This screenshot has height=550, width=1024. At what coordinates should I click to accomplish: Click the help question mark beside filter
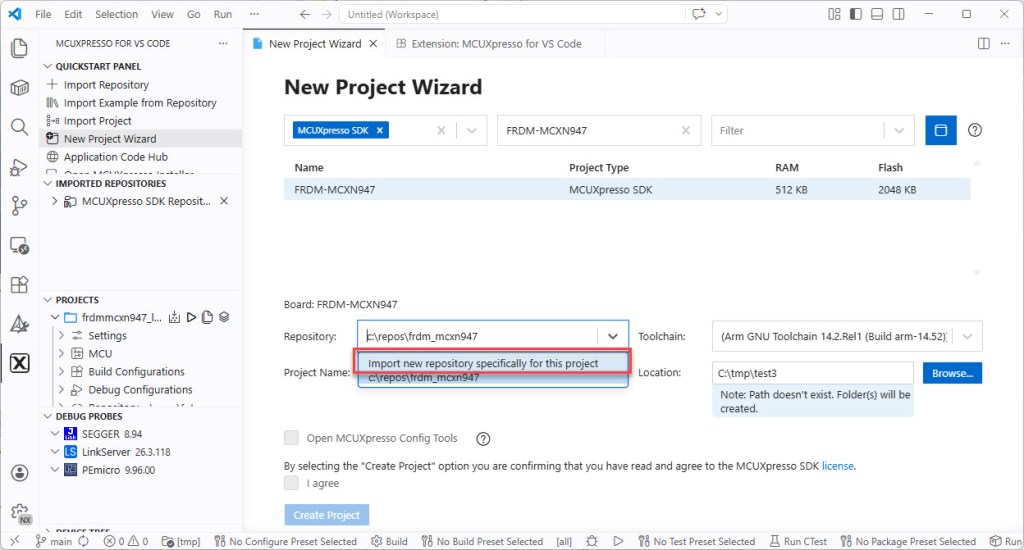point(975,130)
